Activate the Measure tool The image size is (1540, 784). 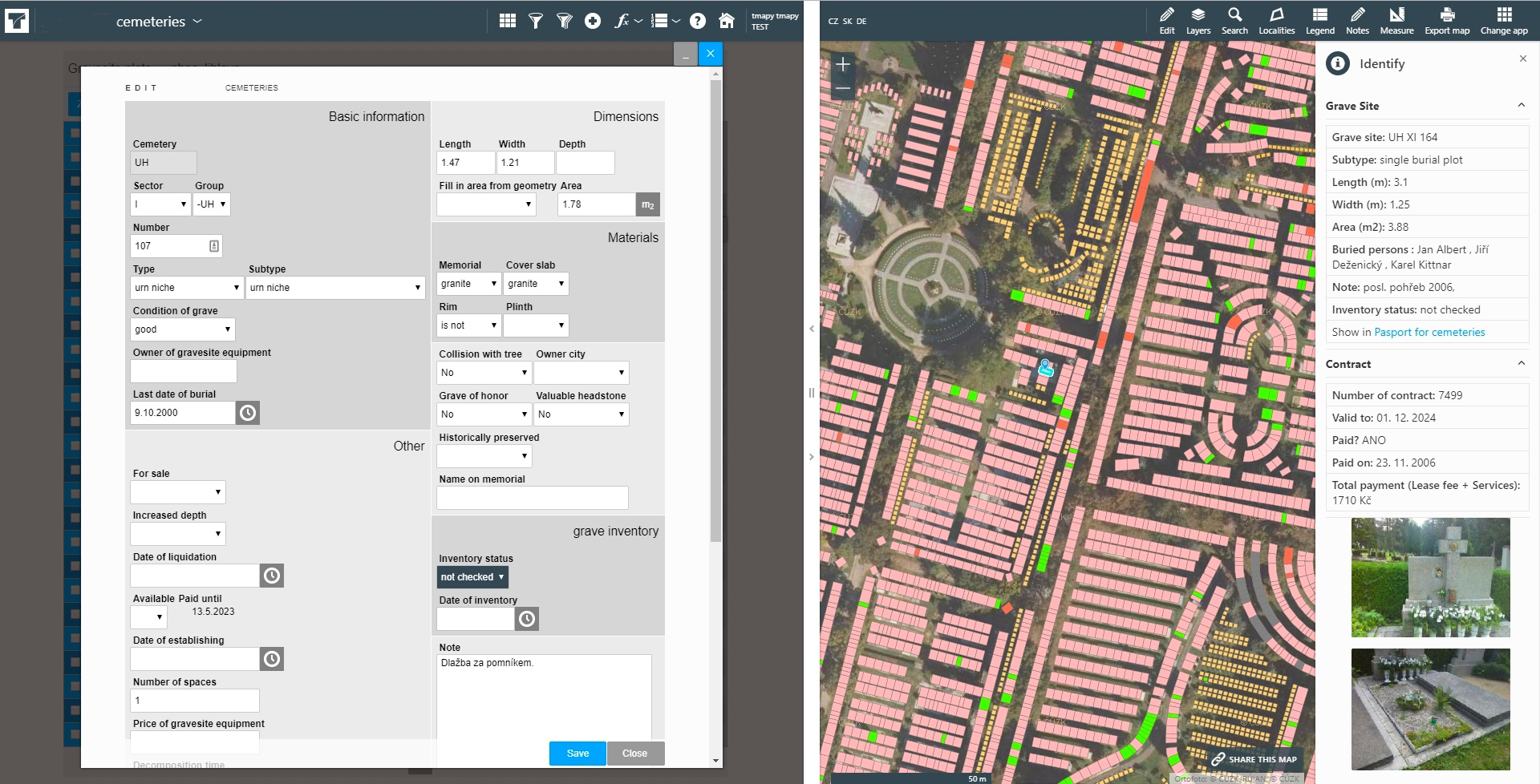(1396, 21)
